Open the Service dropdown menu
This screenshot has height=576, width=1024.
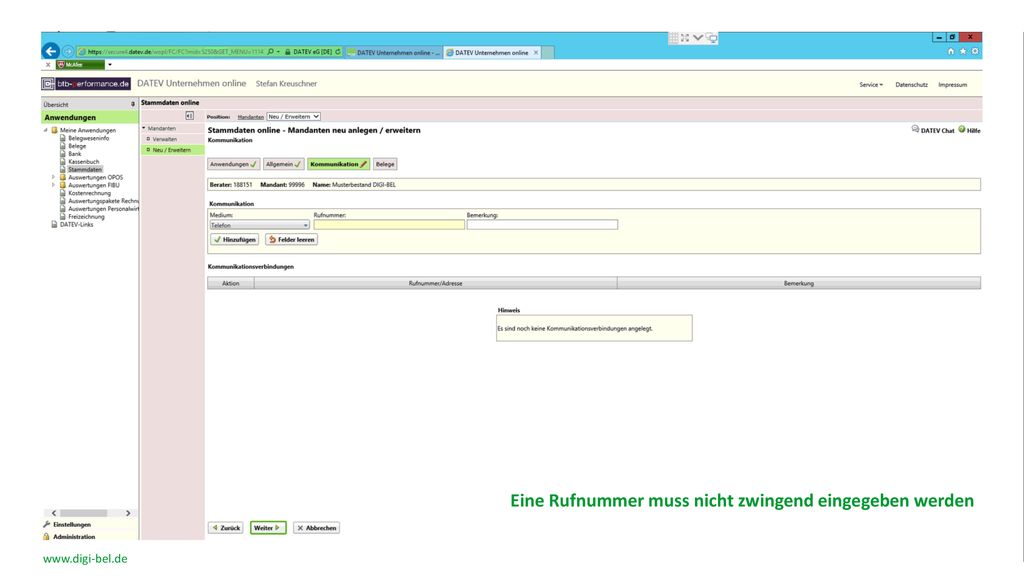871,85
